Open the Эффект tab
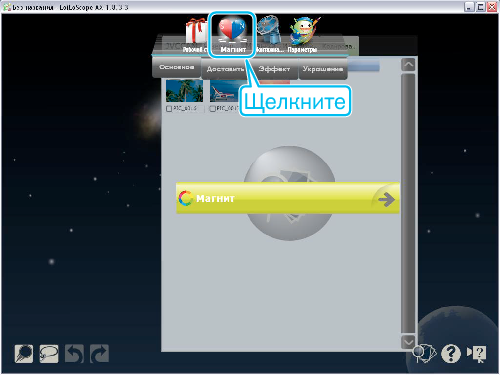 click(274, 69)
